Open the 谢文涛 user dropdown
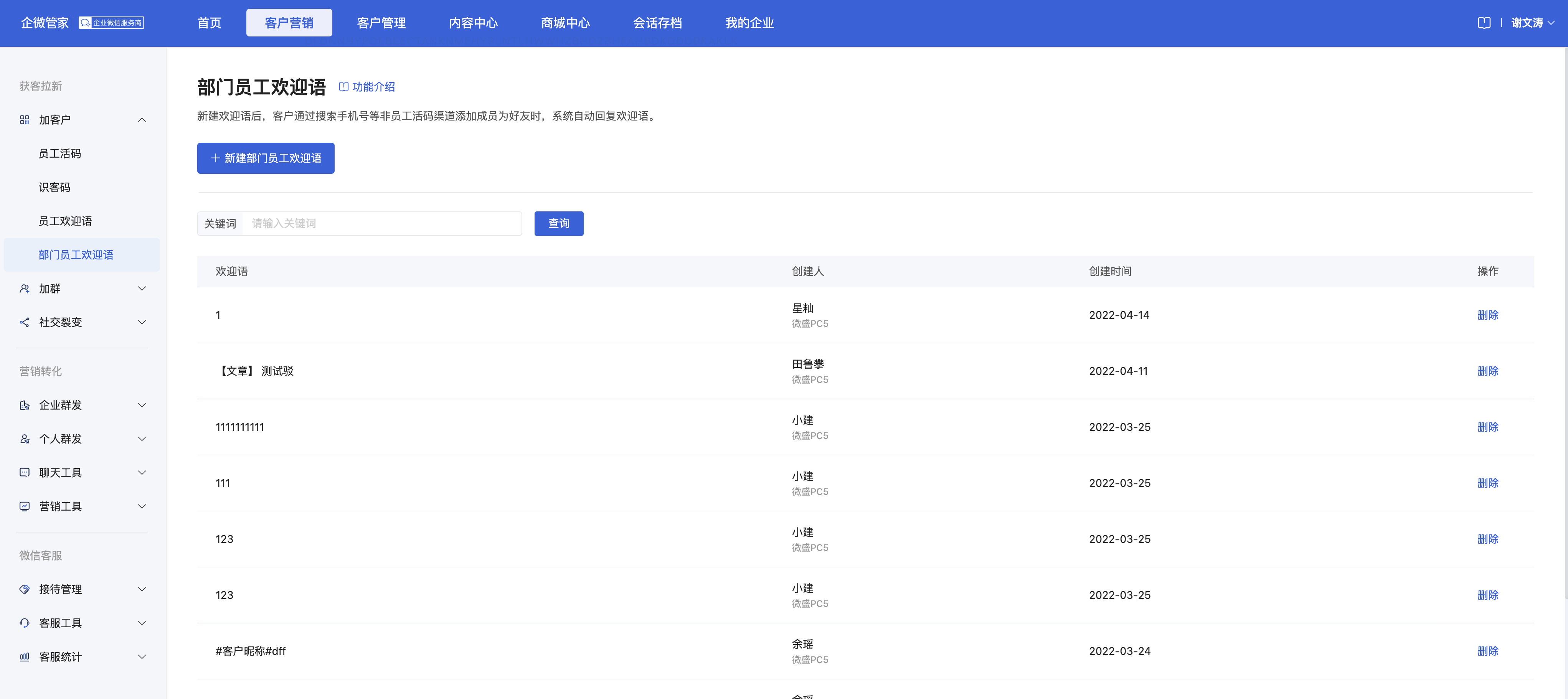 pos(1533,23)
